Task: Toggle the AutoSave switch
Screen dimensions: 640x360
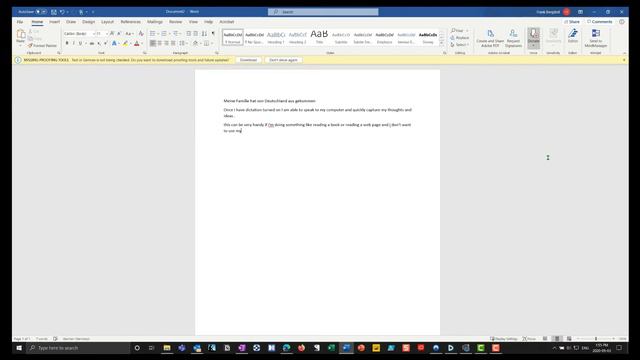Action: (x=41, y=12)
